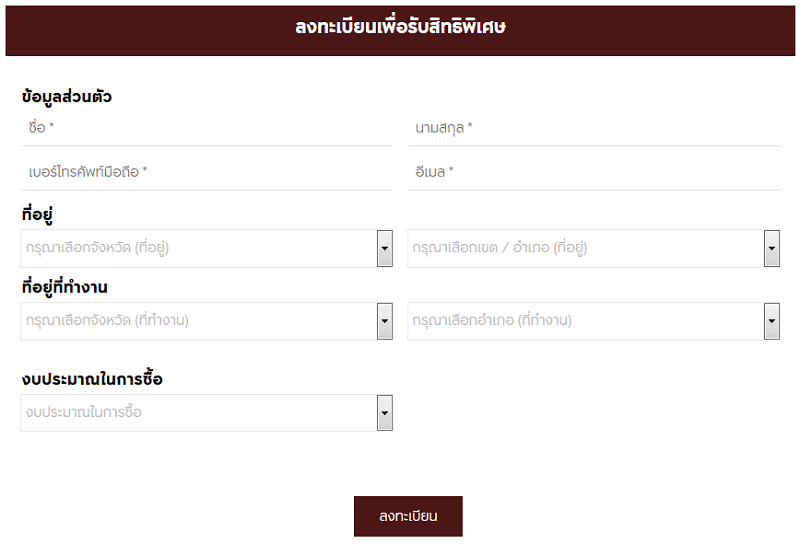The image size is (800, 544).
Task: Expand the กรุณาเลือกจังหวัด (ที่ทำงาน) dropdown
Action: click(207, 322)
